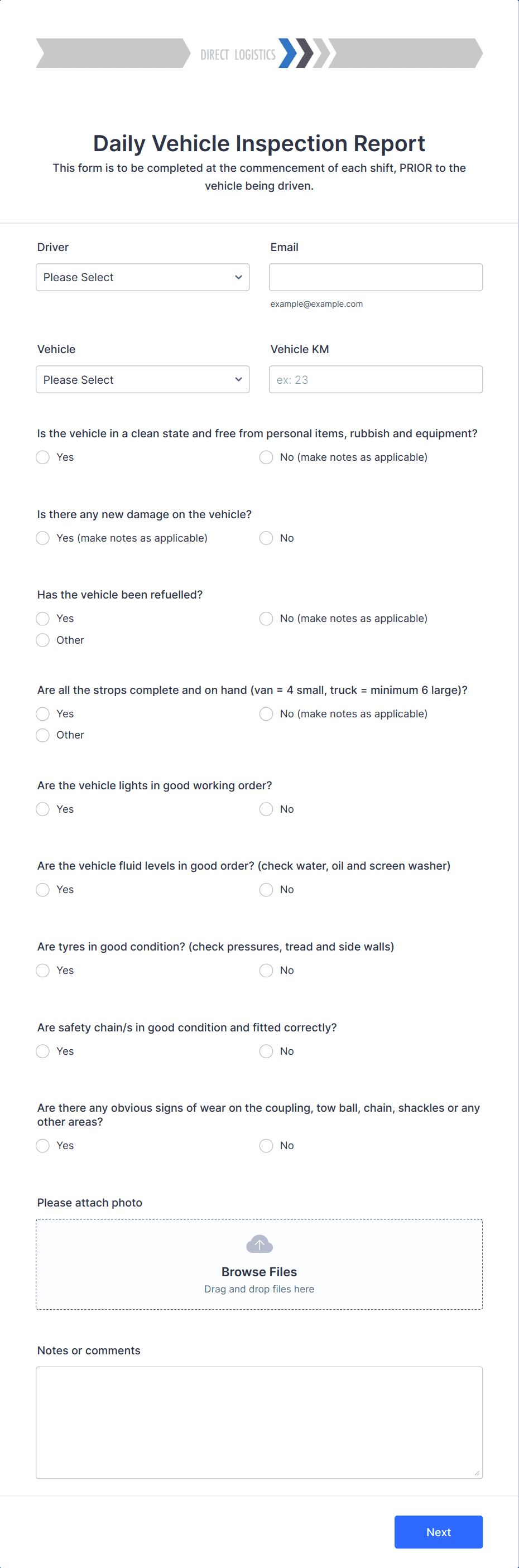This screenshot has height=1568, width=519.
Task: Choose No (make notes) for refuelled question
Action: click(266, 619)
